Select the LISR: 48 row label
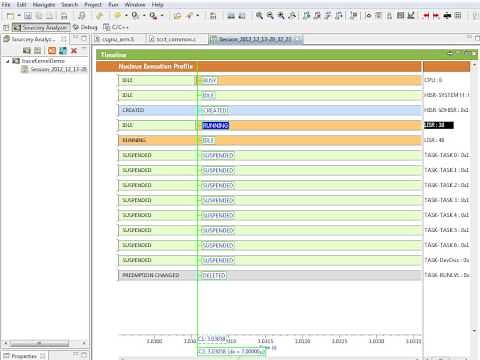Screen dimensions: 480x360 click(x=434, y=140)
